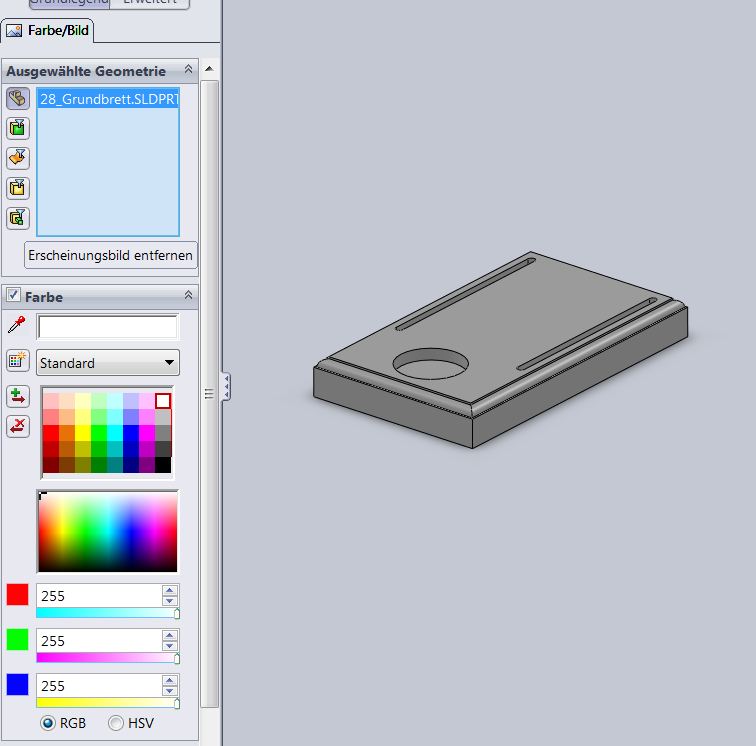Open the Standard swatch dropdown

pyautogui.click(x=108, y=363)
